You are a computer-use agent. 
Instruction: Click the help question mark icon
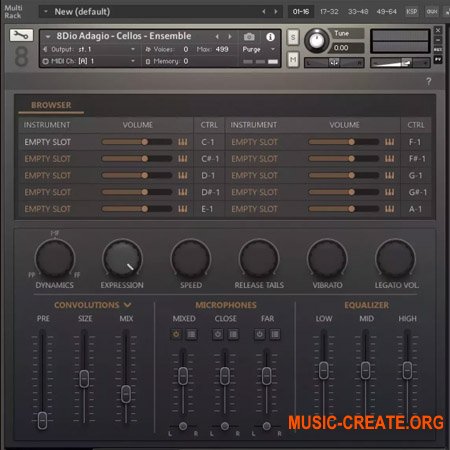point(429,81)
